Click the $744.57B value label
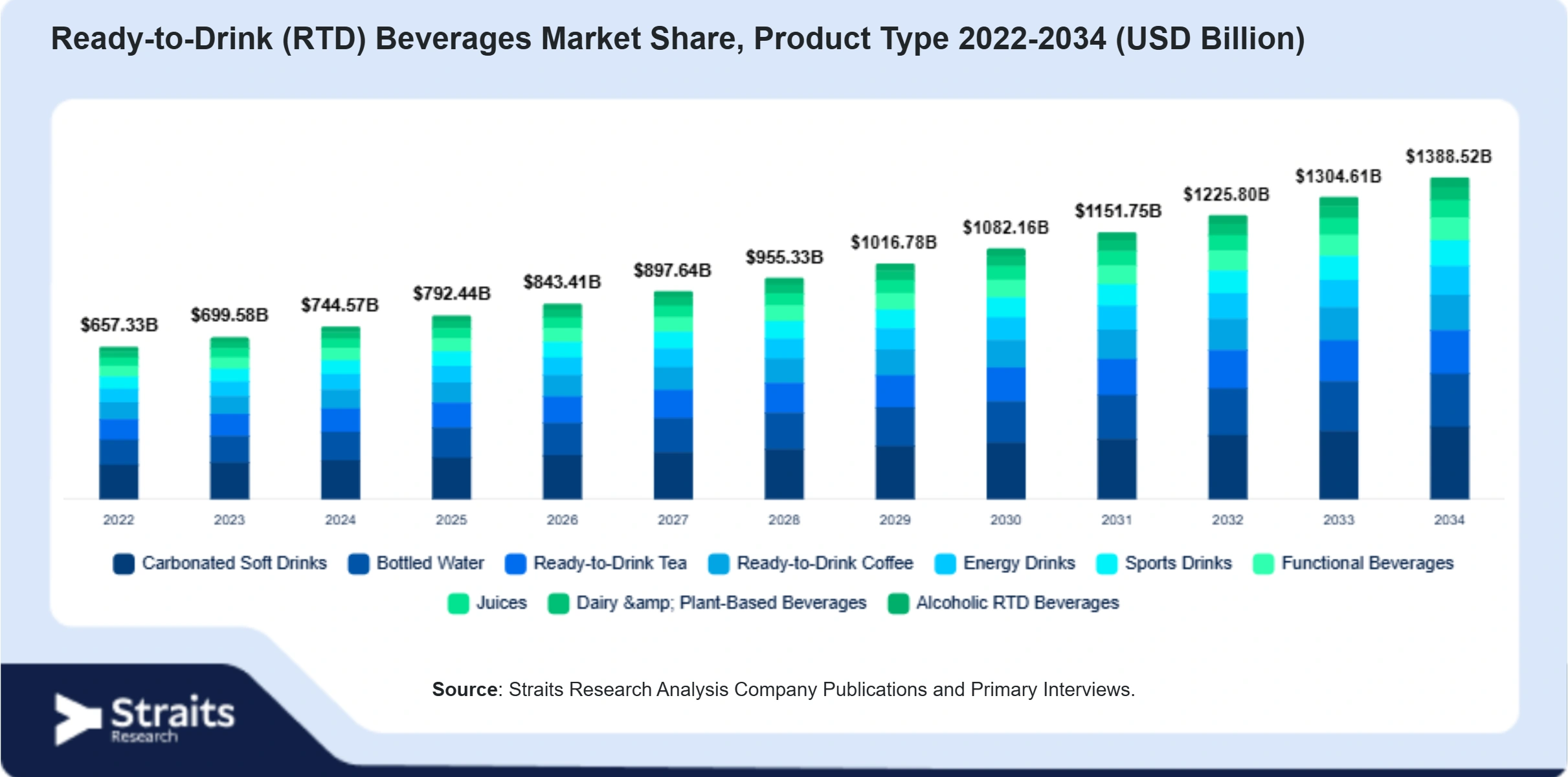1568x777 pixels. coord(340,305)
